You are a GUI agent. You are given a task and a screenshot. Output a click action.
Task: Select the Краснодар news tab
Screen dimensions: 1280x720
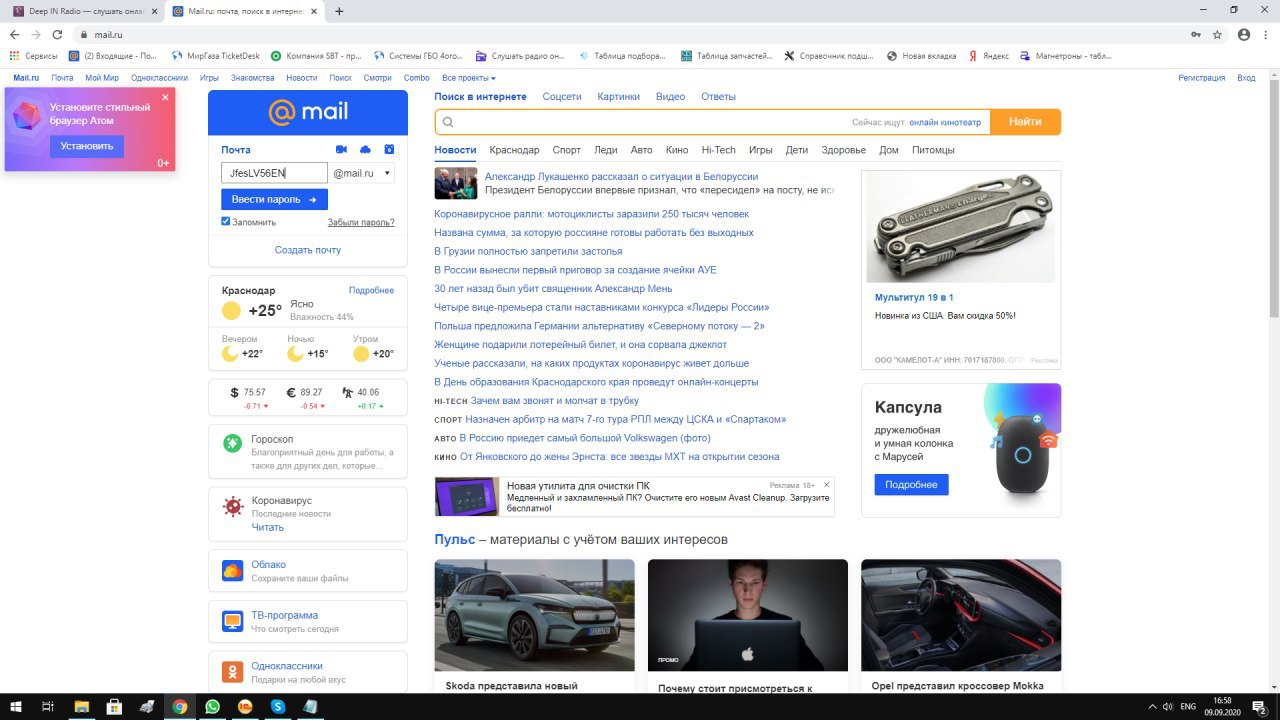click(x=514, y=150)
